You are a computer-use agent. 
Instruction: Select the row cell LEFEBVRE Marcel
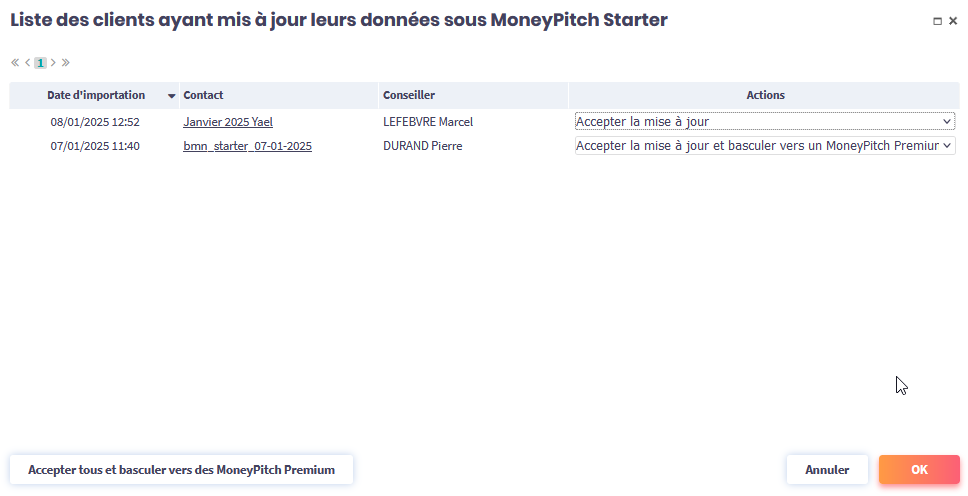428,122
